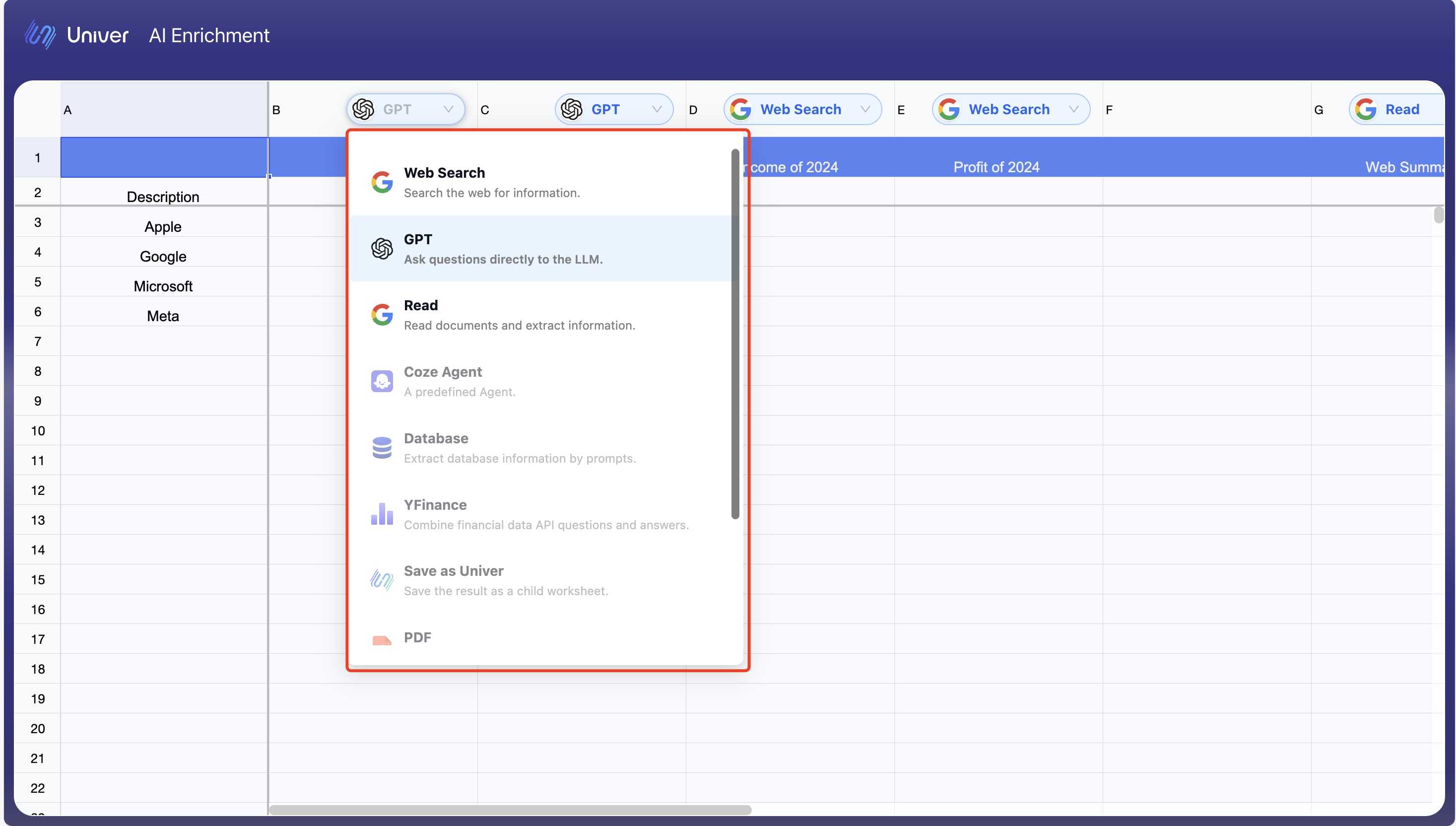1456x826 pixels.
Task: Select Save as Univer option
Action: (x=541, y=580)
